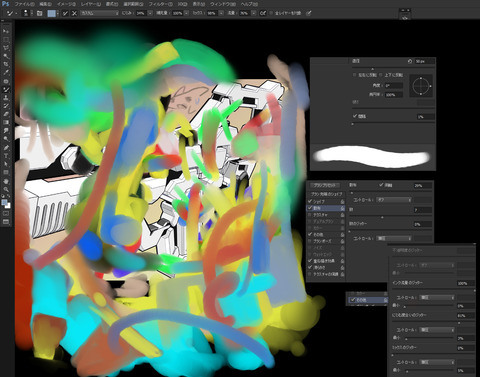
Task: Click the ブラシプリセット (Brush Presets) button
Action: pos(325,185)
